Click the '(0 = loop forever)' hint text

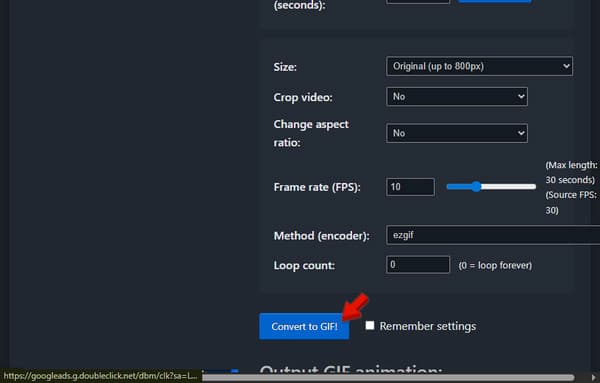click(495, 265)
